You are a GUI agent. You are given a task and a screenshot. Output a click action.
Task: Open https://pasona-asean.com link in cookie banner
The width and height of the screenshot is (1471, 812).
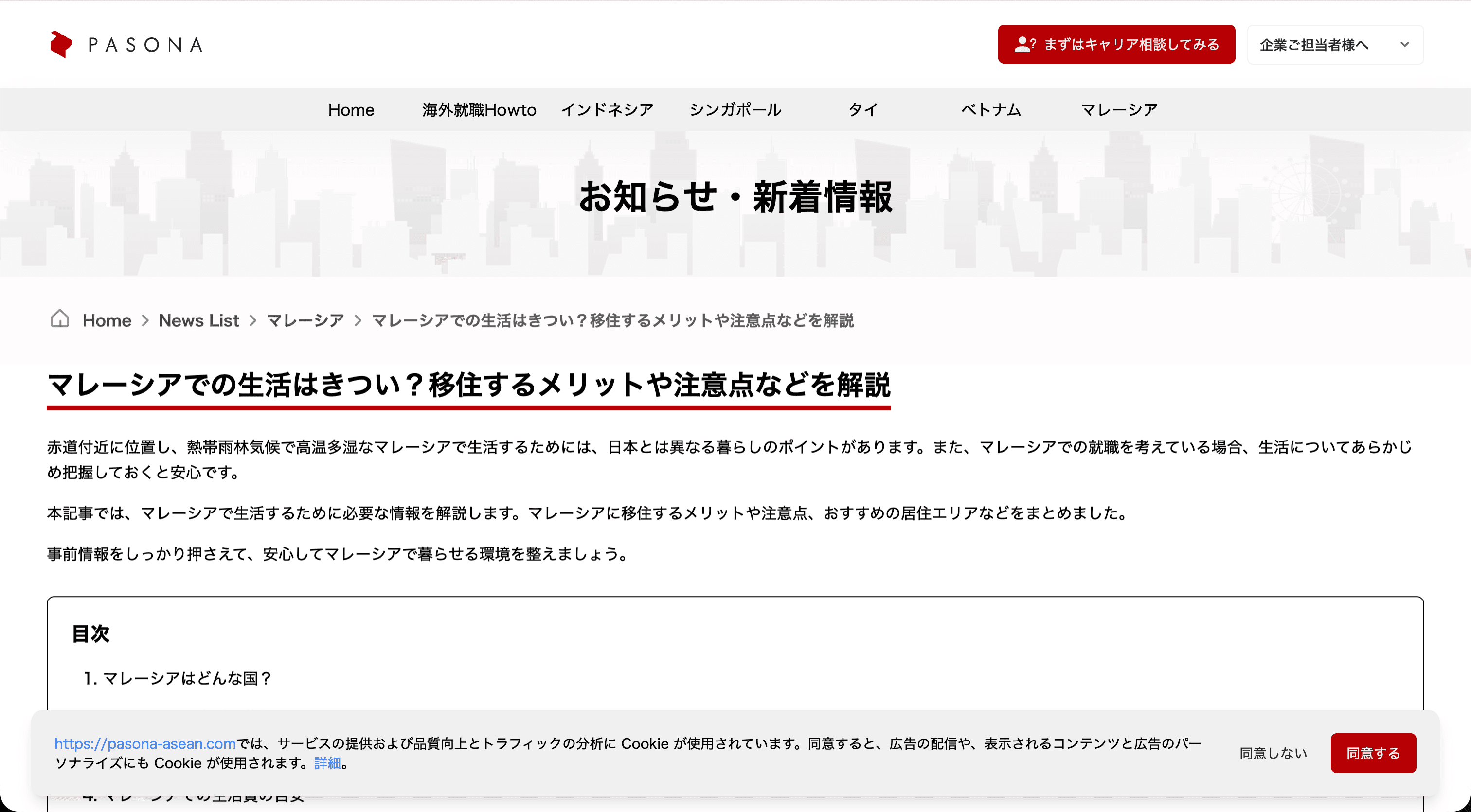tap(145, 743)
